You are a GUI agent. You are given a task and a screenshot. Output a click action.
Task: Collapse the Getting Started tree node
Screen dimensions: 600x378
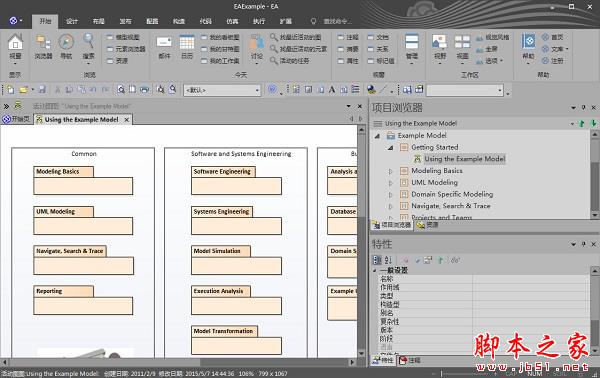pyautogui.click(x=390, y=147)
